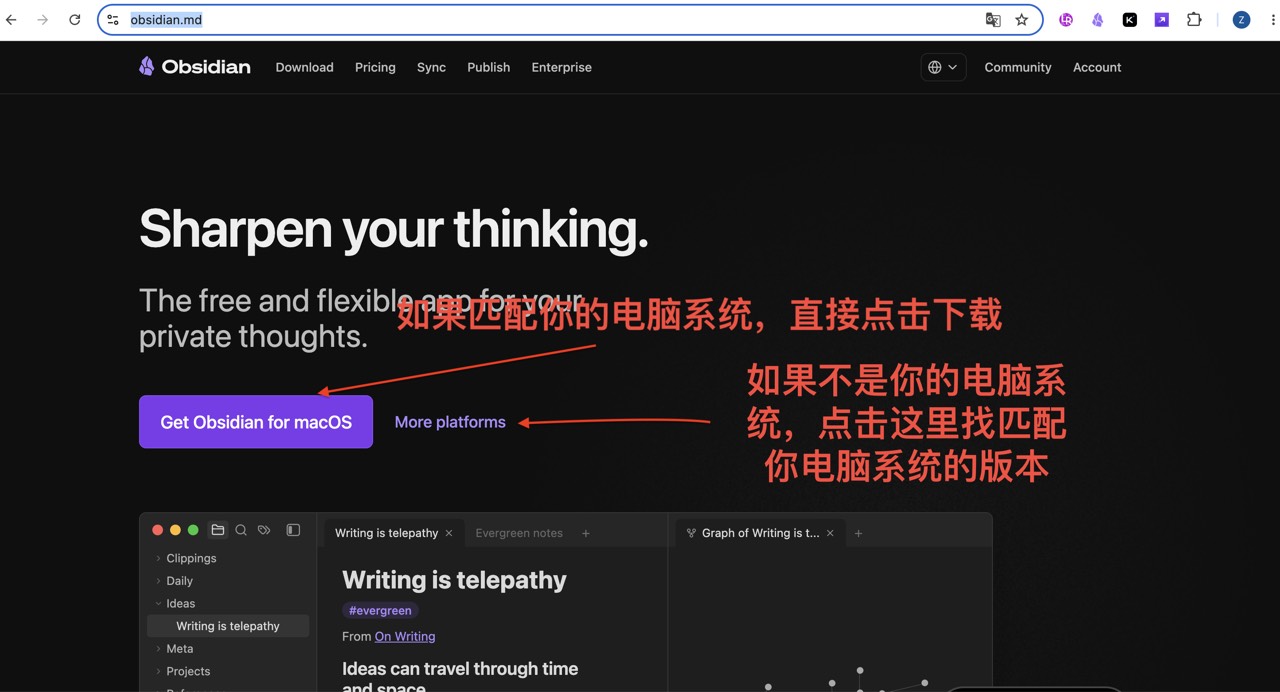Open the black K extension icon

1130,20
